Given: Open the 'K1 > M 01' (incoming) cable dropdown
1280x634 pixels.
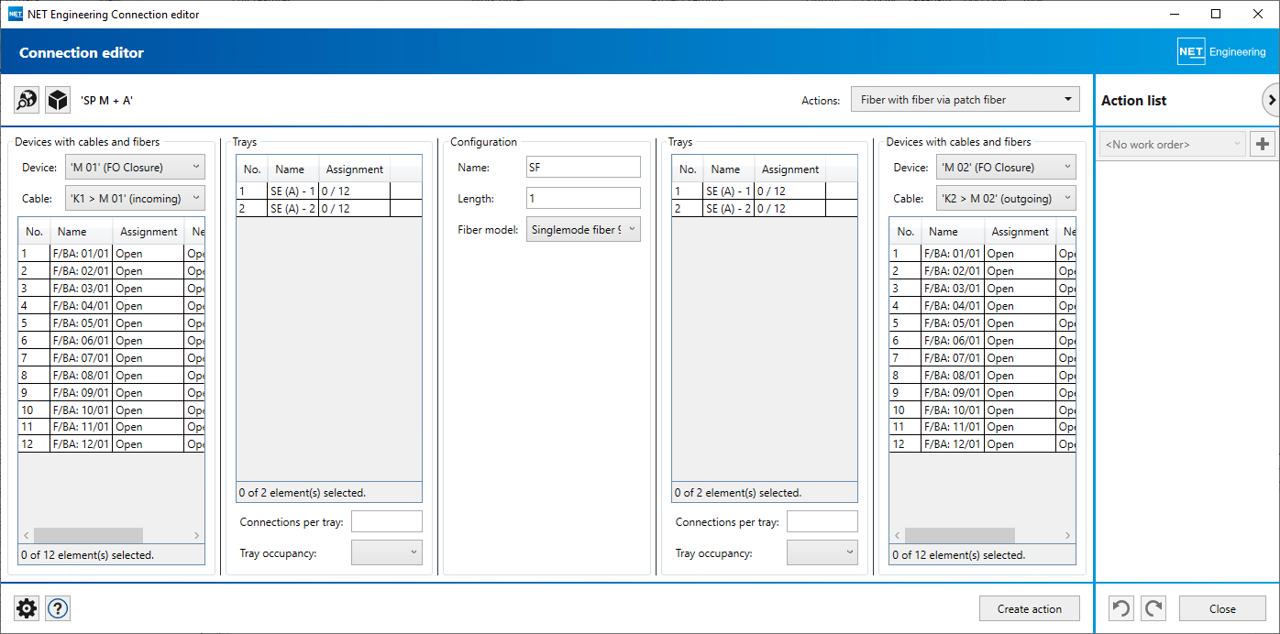Looking at the screenshot, I should [x=135, y=198].
